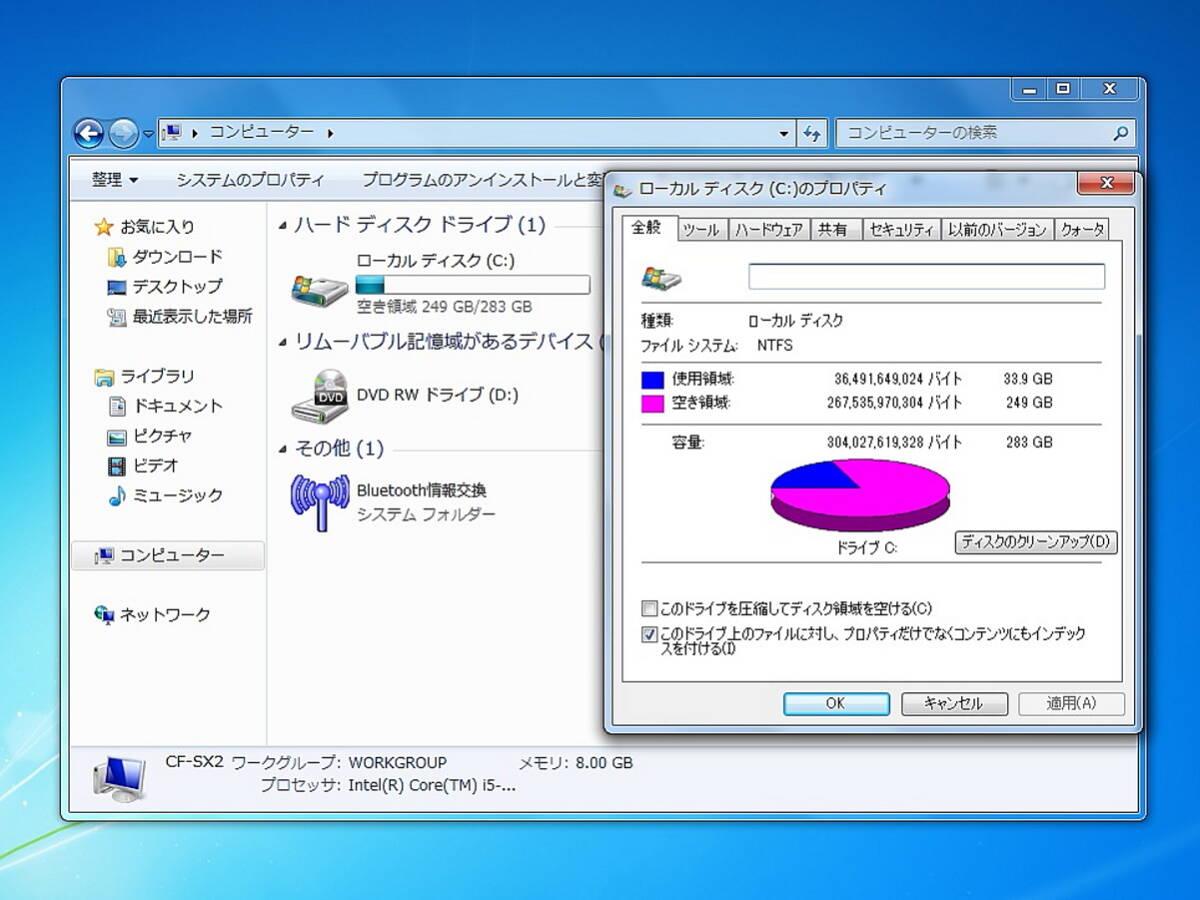This screenshot has width=1200, height=900.
Task: Click the コンピューターの検索 search field
Action: point(985,133)
